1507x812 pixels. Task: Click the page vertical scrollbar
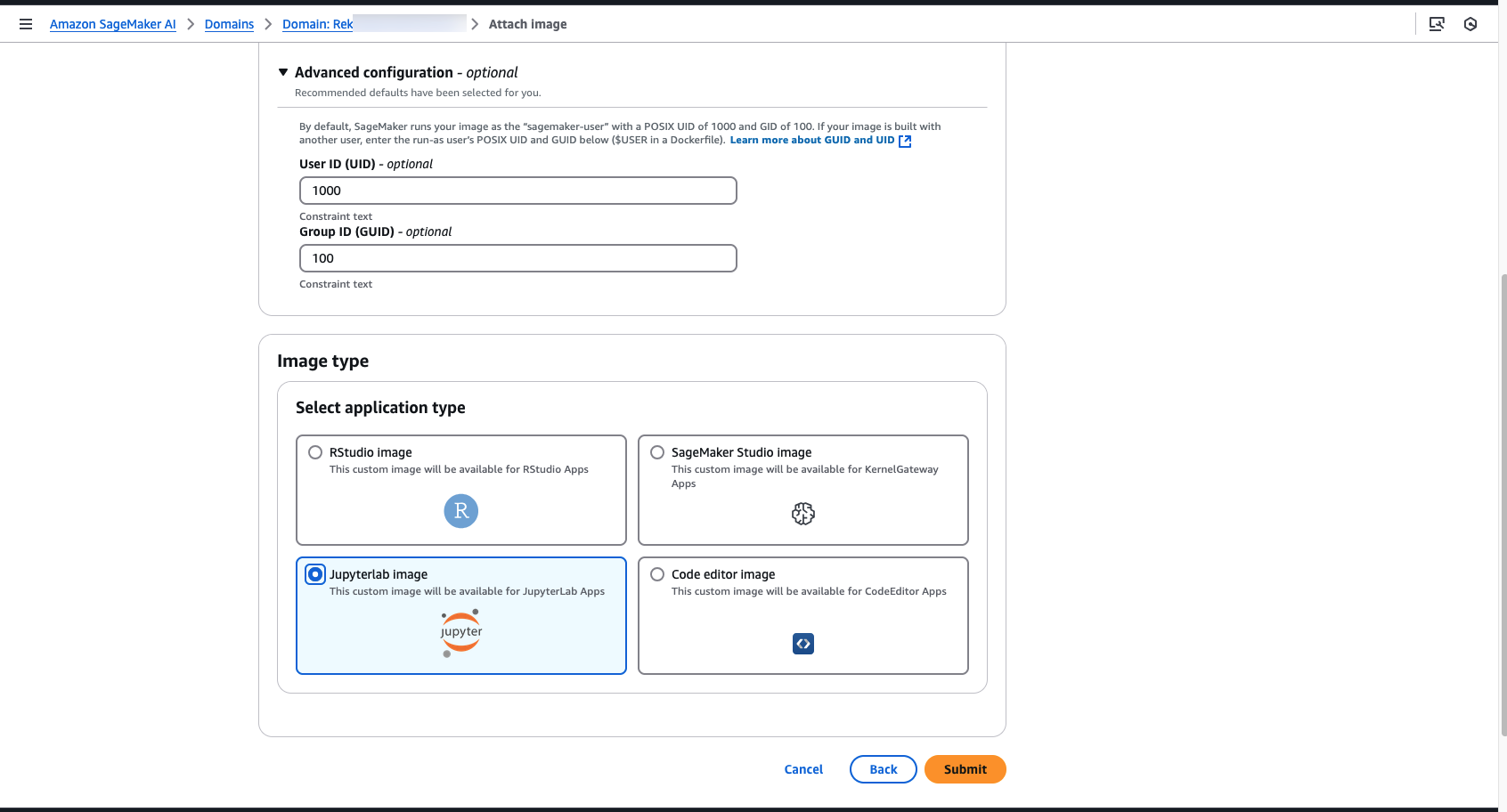(x=1503, y=505)
